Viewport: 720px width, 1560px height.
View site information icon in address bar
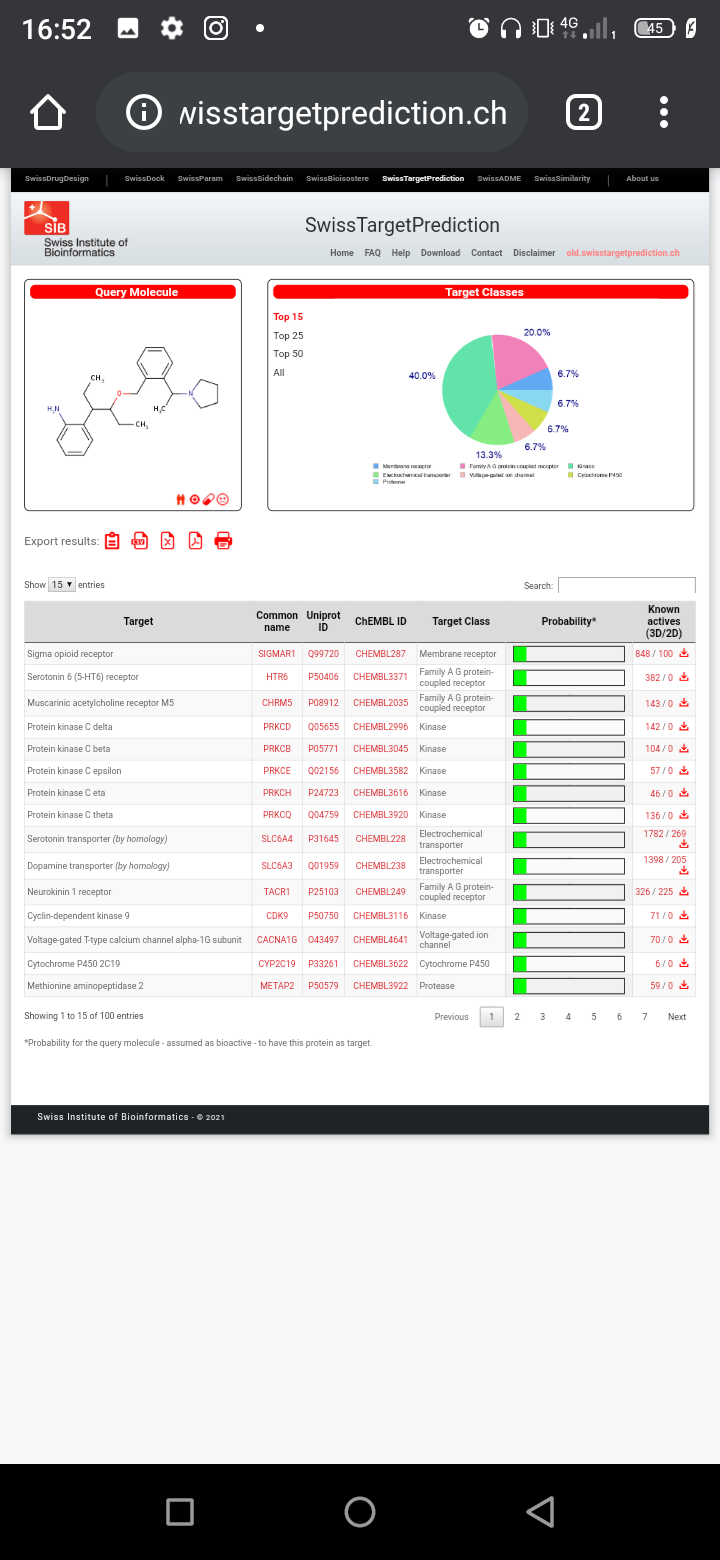144,113
